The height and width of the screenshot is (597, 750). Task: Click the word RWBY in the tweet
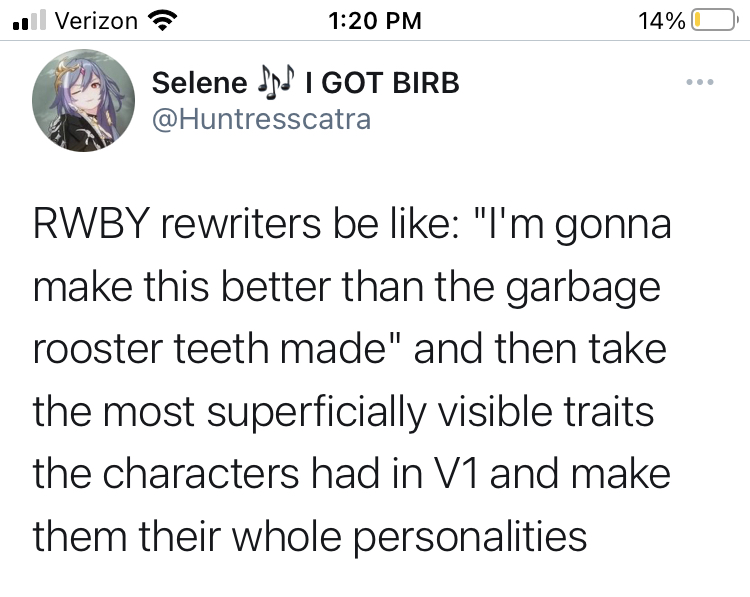click(x=91, y=224)
